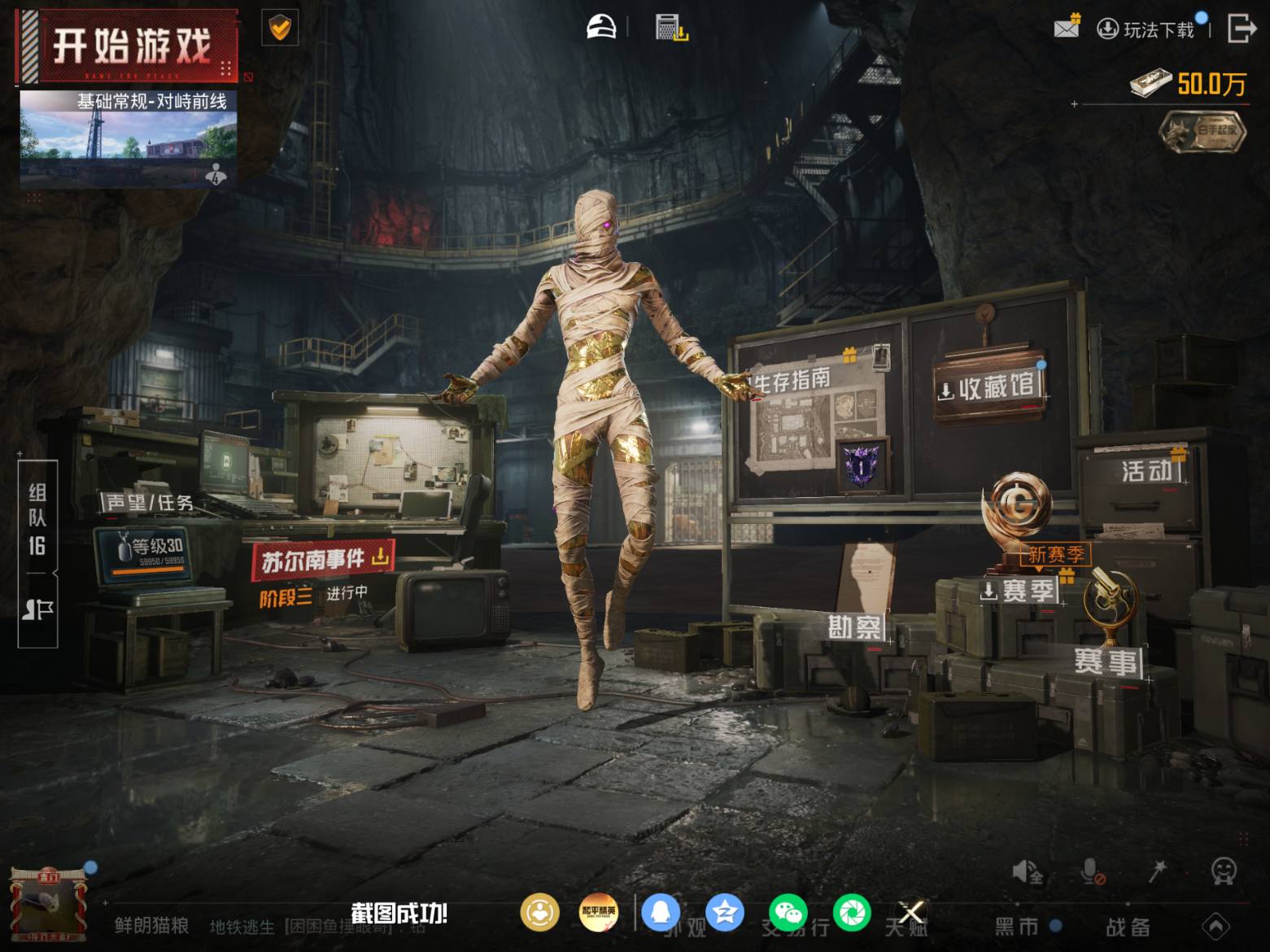The width and height of the screenshot is (1270, 952).
Task: Open the mail envelope icon
Action: (x=1067, y=27)
